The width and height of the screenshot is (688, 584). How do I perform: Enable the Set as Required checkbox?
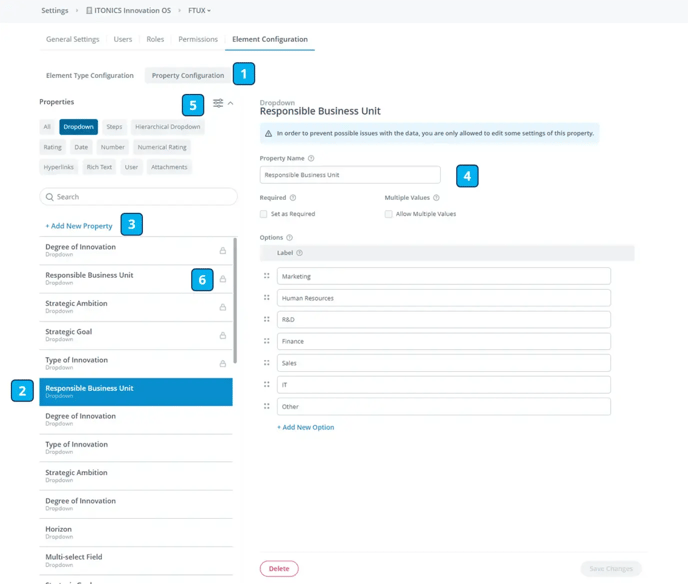pos(263,214)
